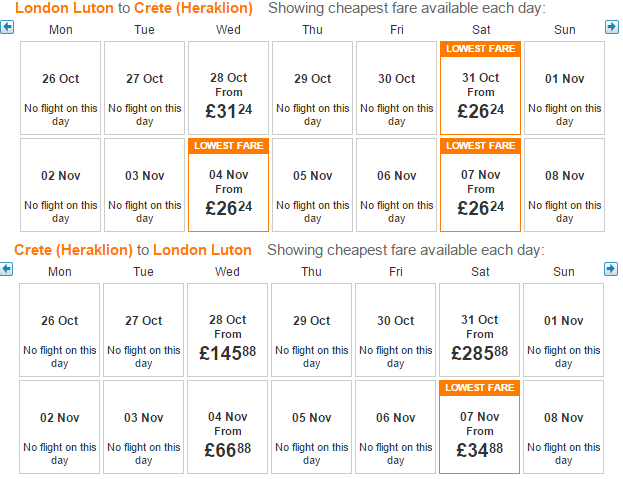Click return 29 Oct no-flight cell
The height and width of the screenshot is (479, 623).
[312, 330]
